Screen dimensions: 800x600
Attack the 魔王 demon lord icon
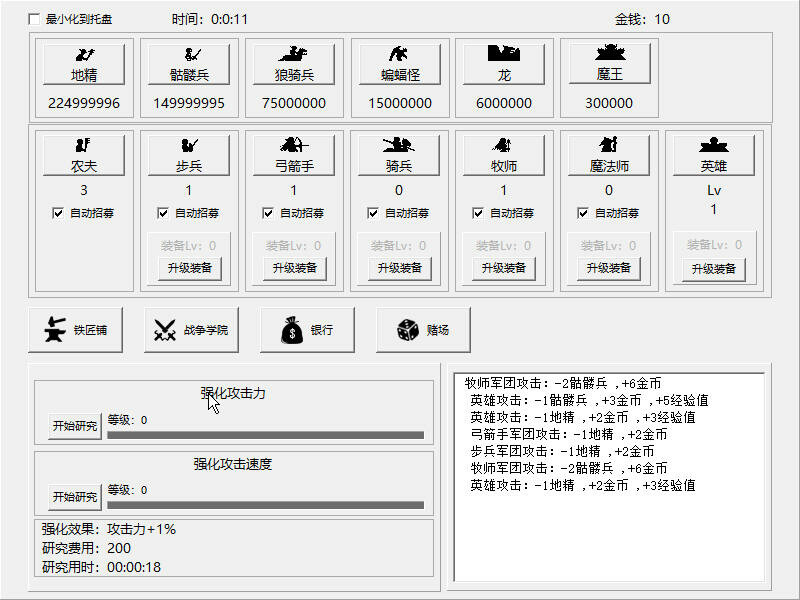[608, 61]
